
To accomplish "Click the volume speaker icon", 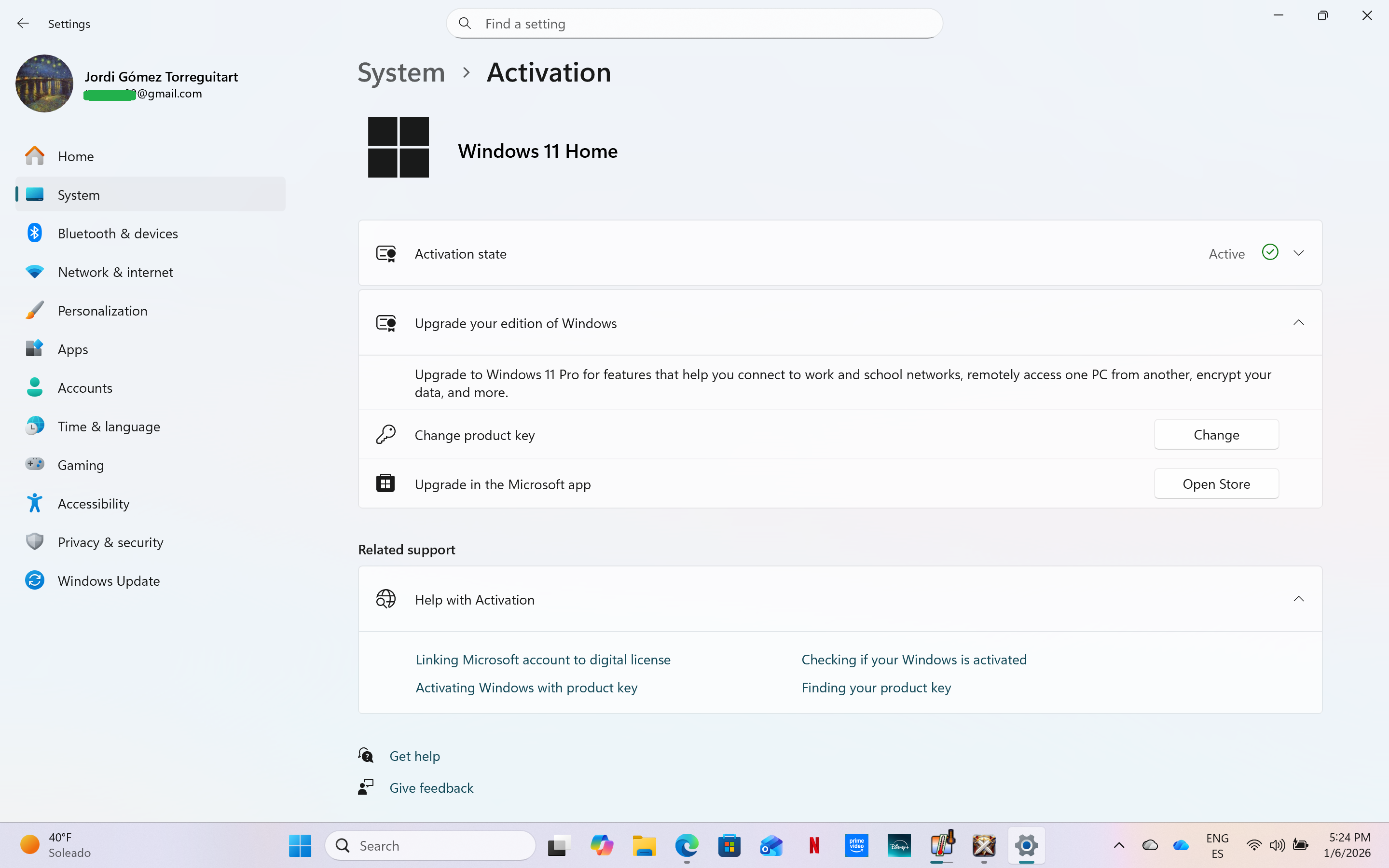I will coord(1277,845).
